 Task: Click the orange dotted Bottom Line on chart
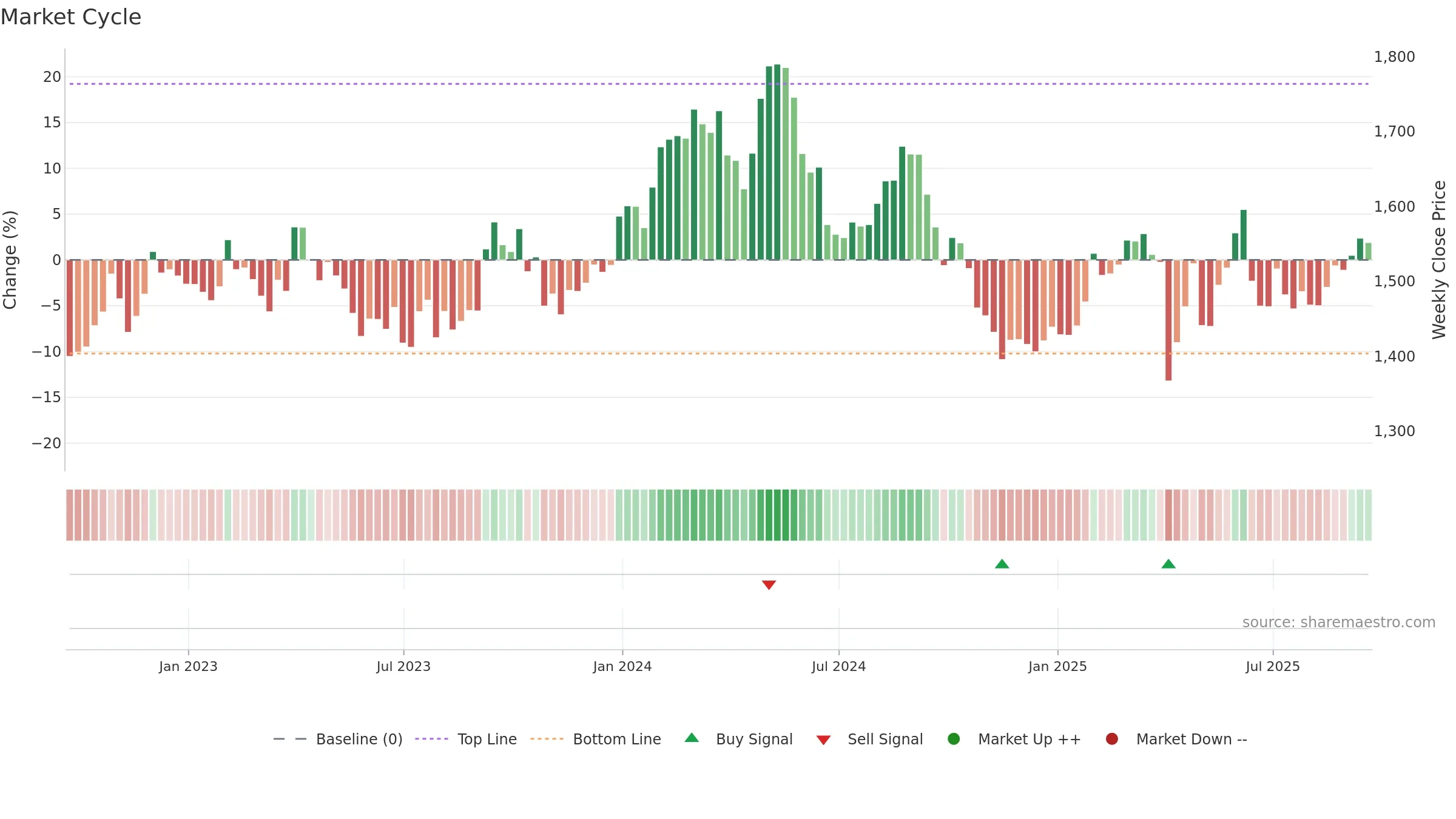[x=719, y=353]
